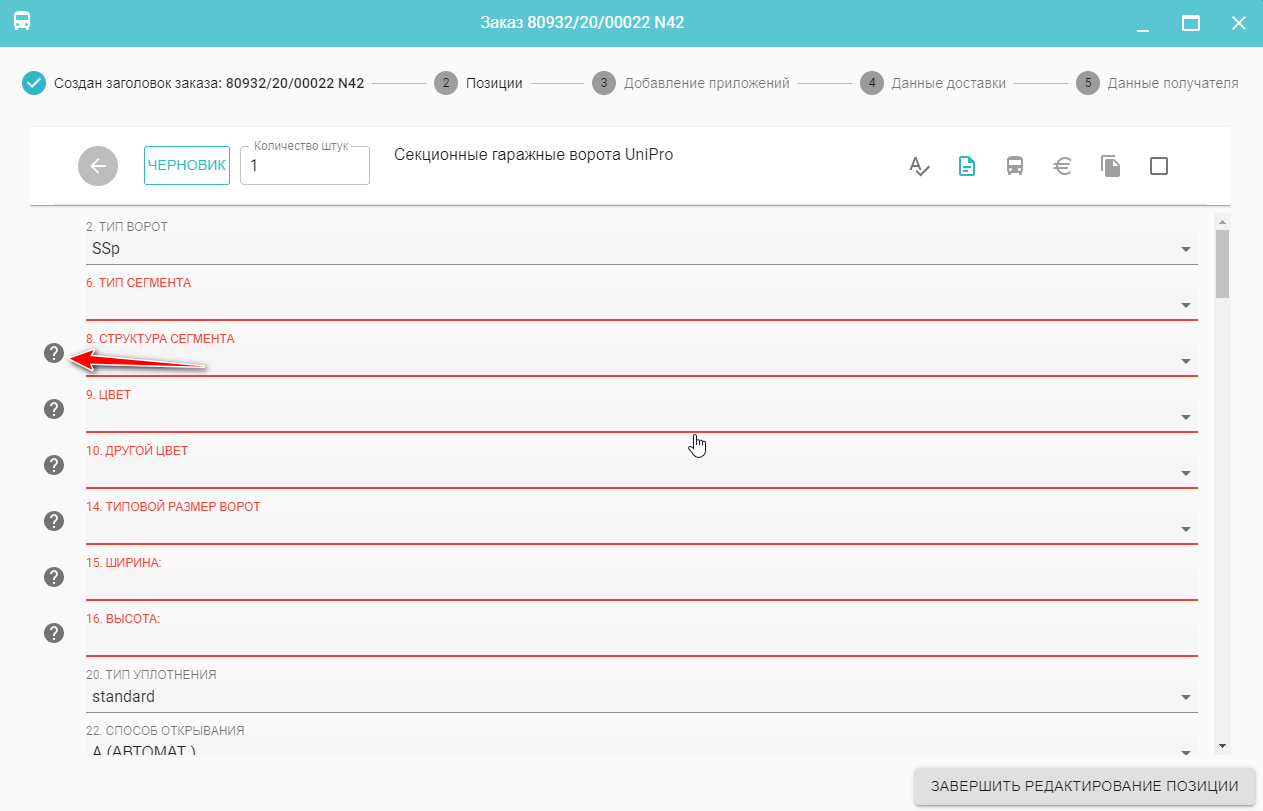The image size is (1263, 811).
Task: Expand the Типовой размер ворот dropdown
Action: tap(1185, 529)
